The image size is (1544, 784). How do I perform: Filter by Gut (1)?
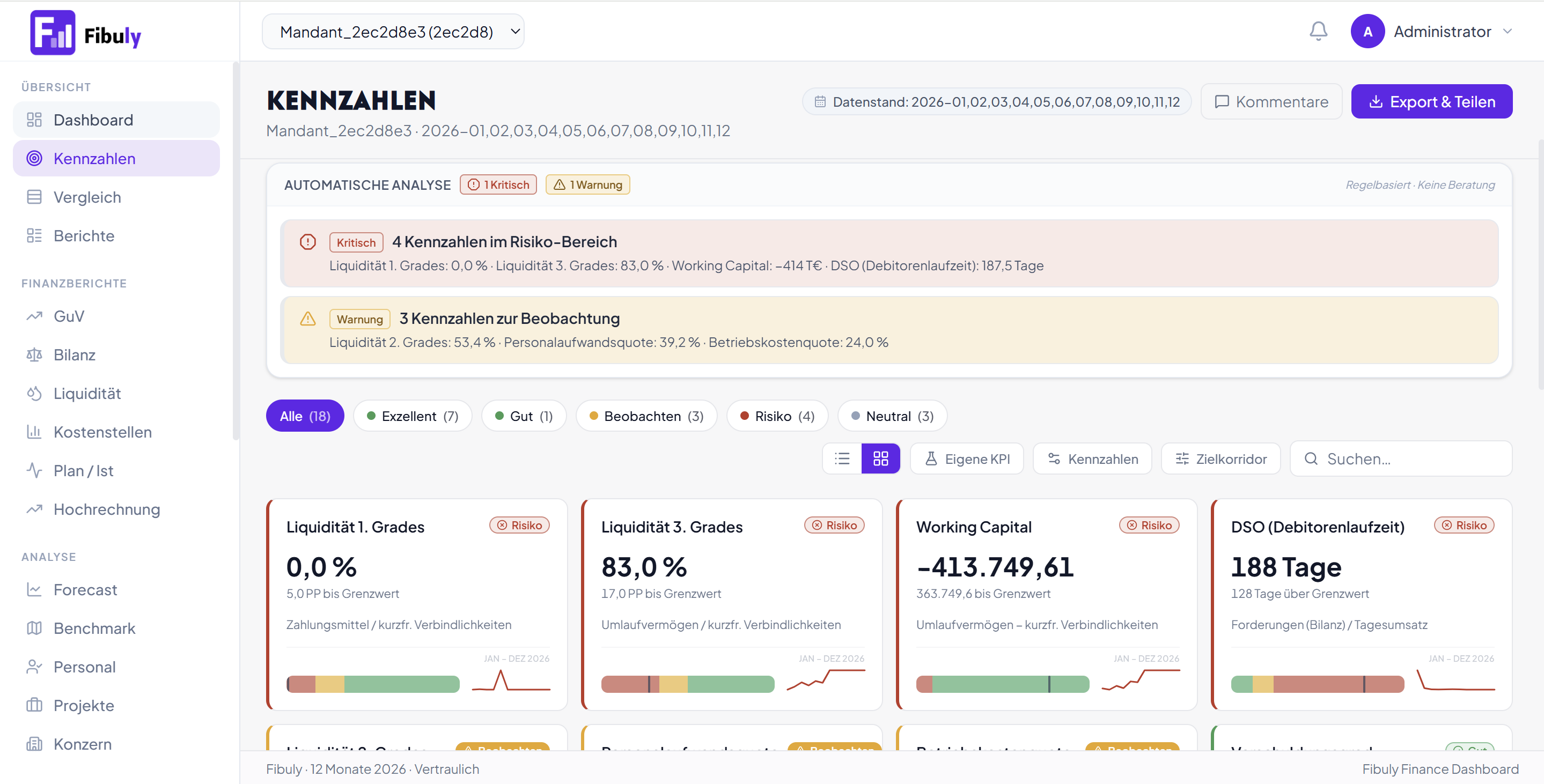tap(524, 416)
